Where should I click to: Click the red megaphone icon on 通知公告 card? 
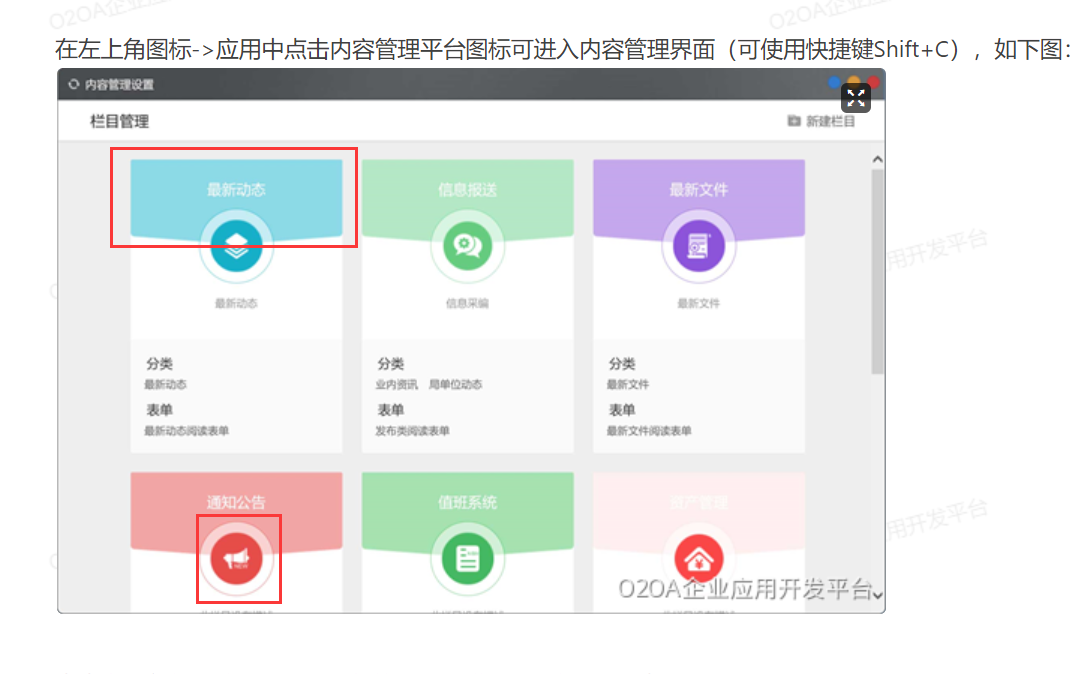tap(238, 559)
